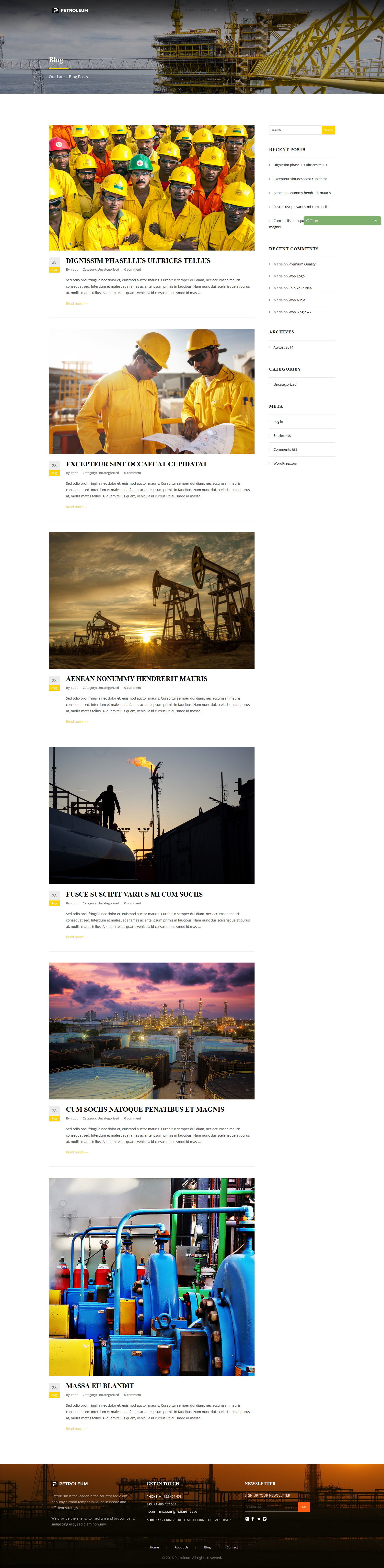The width and height of the screenshot is (384, 1568).
Task: Open the Excepteur Sint Occaecat Cupidatat post title
Action: pyautogui.click(x=137, y=464)
